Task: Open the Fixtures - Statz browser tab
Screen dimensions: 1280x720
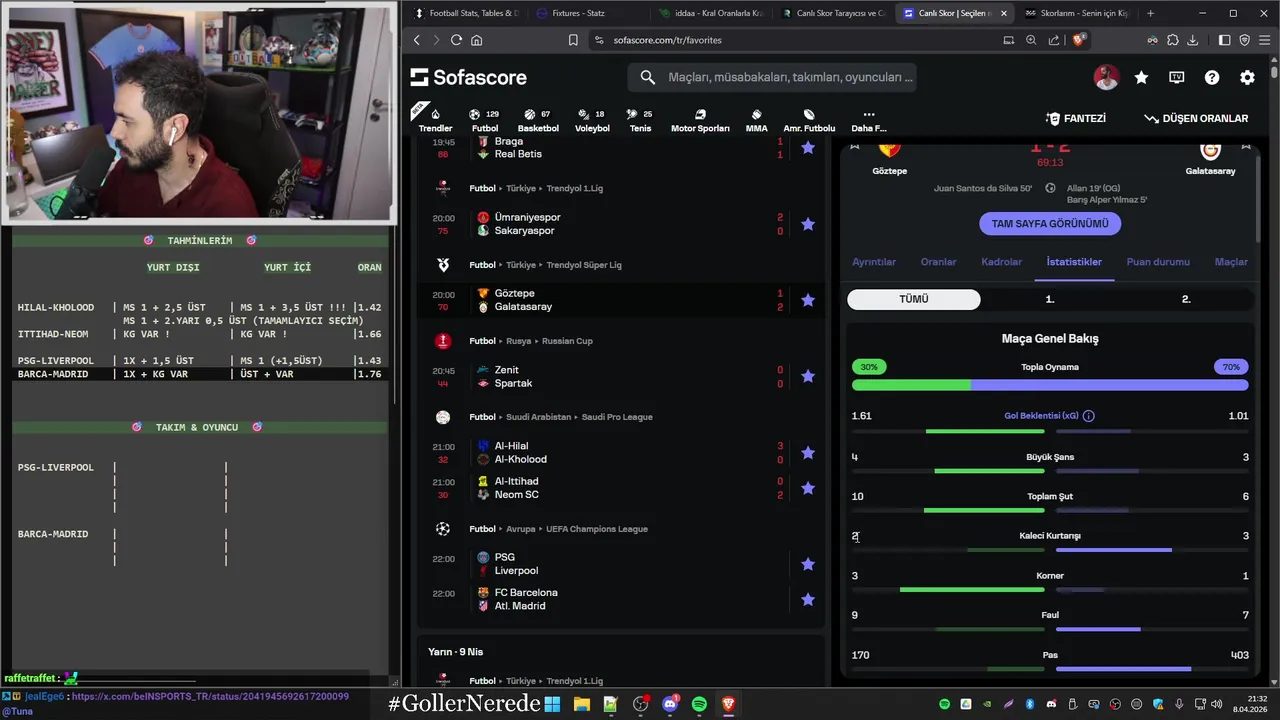Action: (588, 13)
